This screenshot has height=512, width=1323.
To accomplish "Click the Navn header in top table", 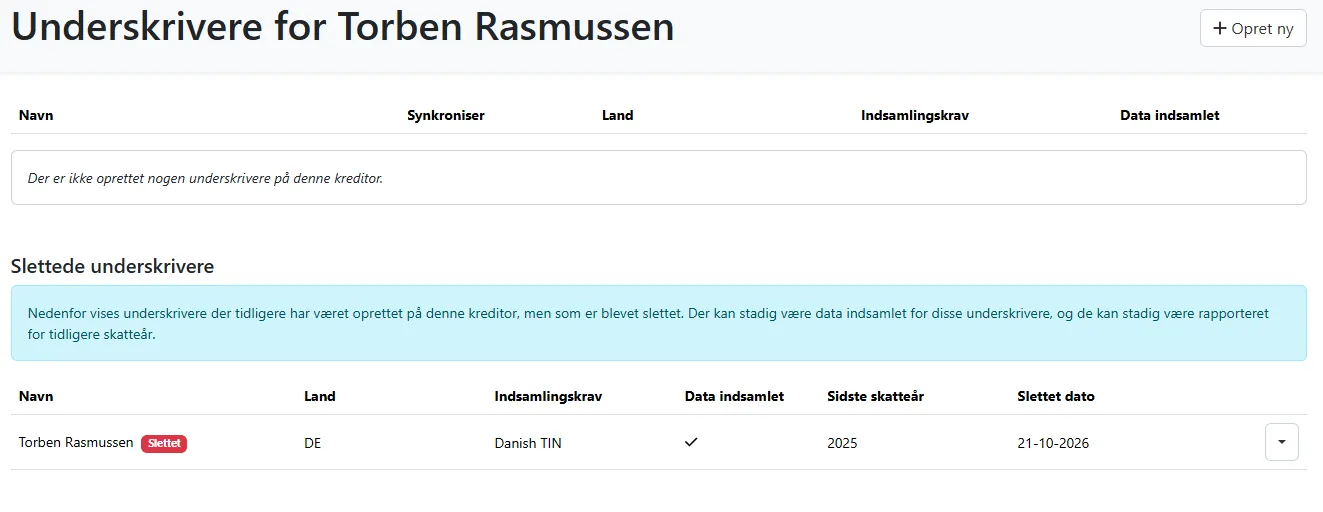I will [36, 115].
